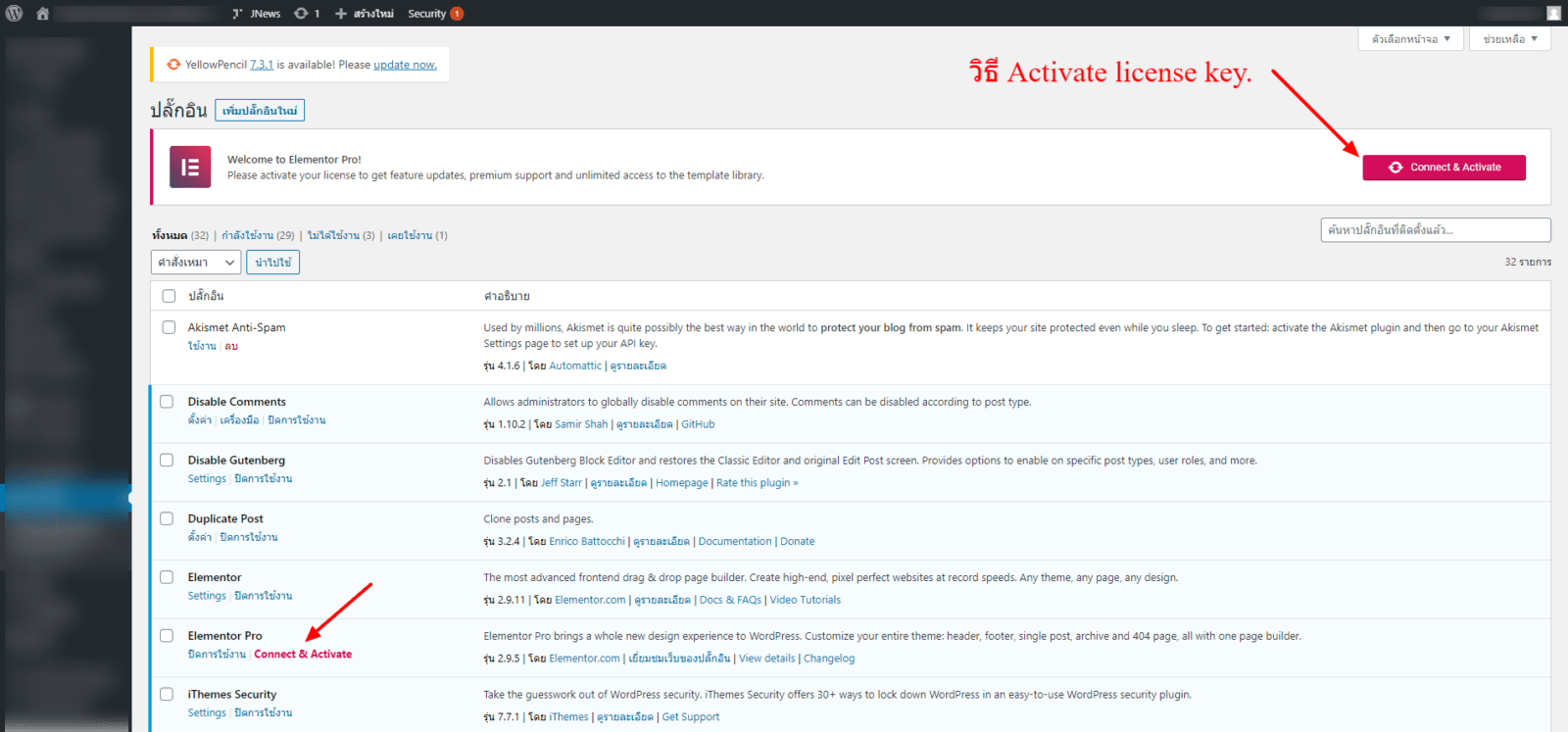Click the plus icon to create new
The height and width of the screenshot is (732, 1568).
pyautogui.click(x=341, y=14)
